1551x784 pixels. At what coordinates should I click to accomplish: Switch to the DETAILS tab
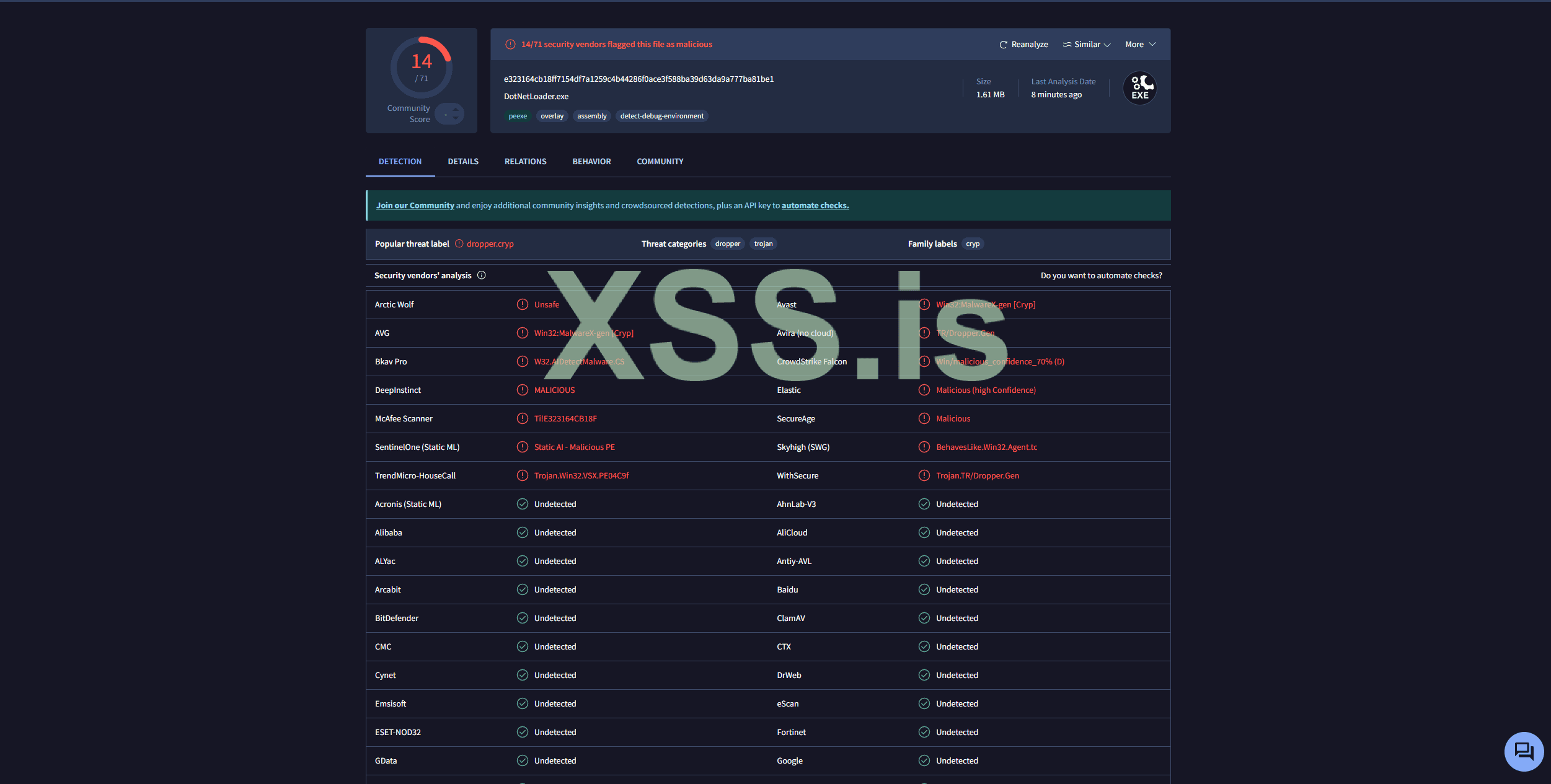(463, 162)
